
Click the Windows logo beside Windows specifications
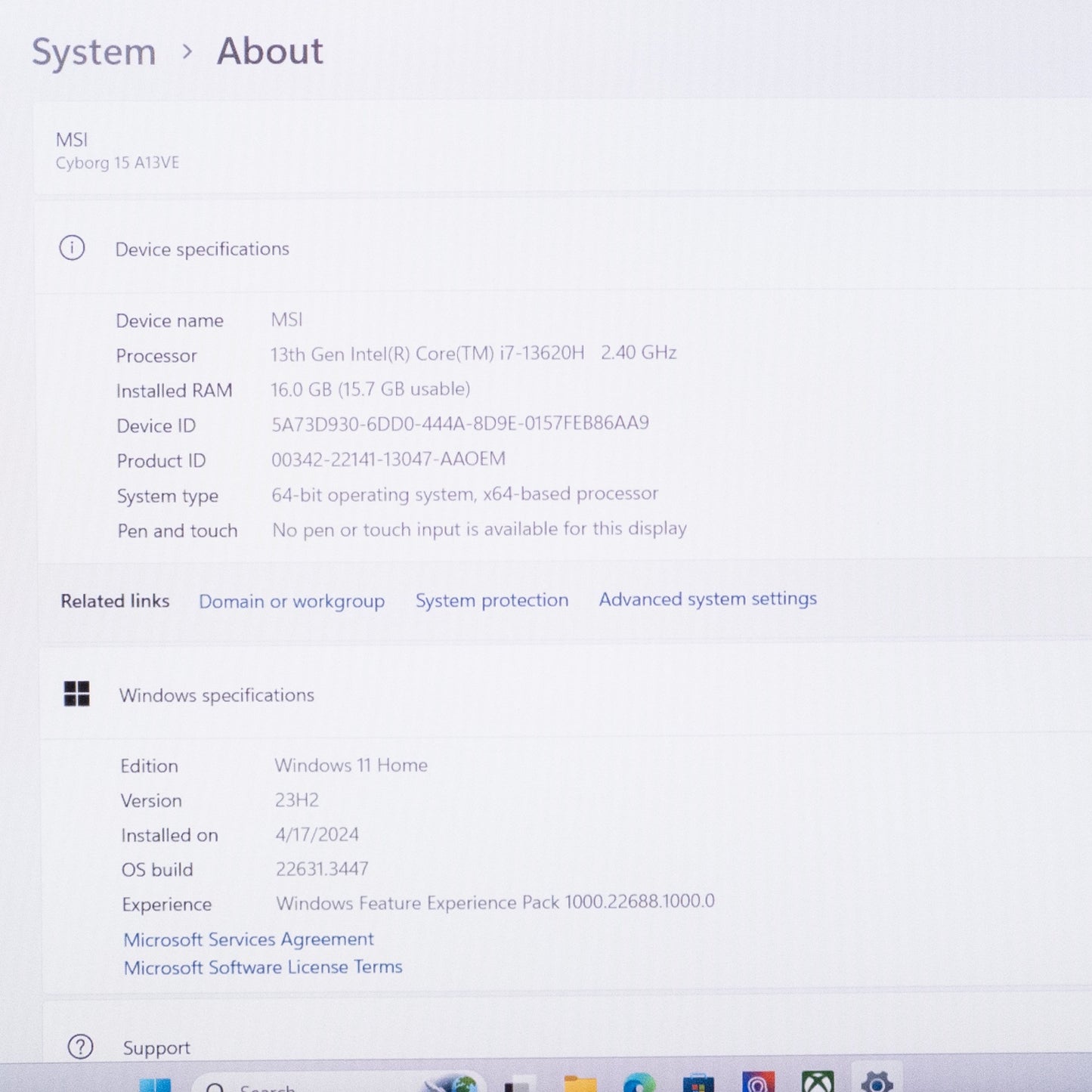(77, 694)
